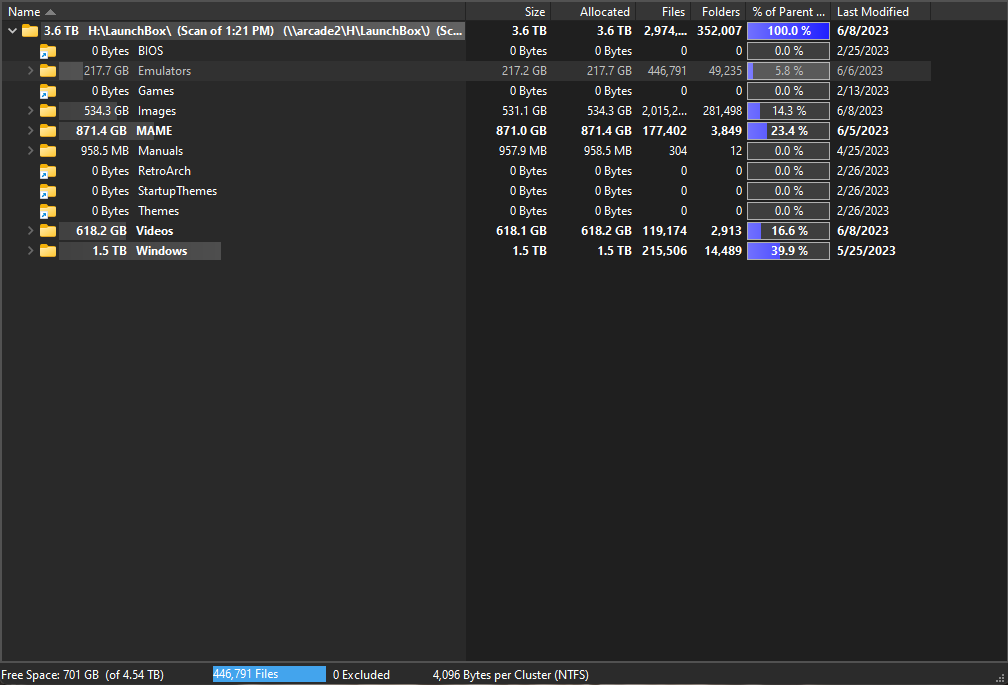Click the 4/25/2023 last modified date
The image size is (1008, 685).
(x=863, y=150)
